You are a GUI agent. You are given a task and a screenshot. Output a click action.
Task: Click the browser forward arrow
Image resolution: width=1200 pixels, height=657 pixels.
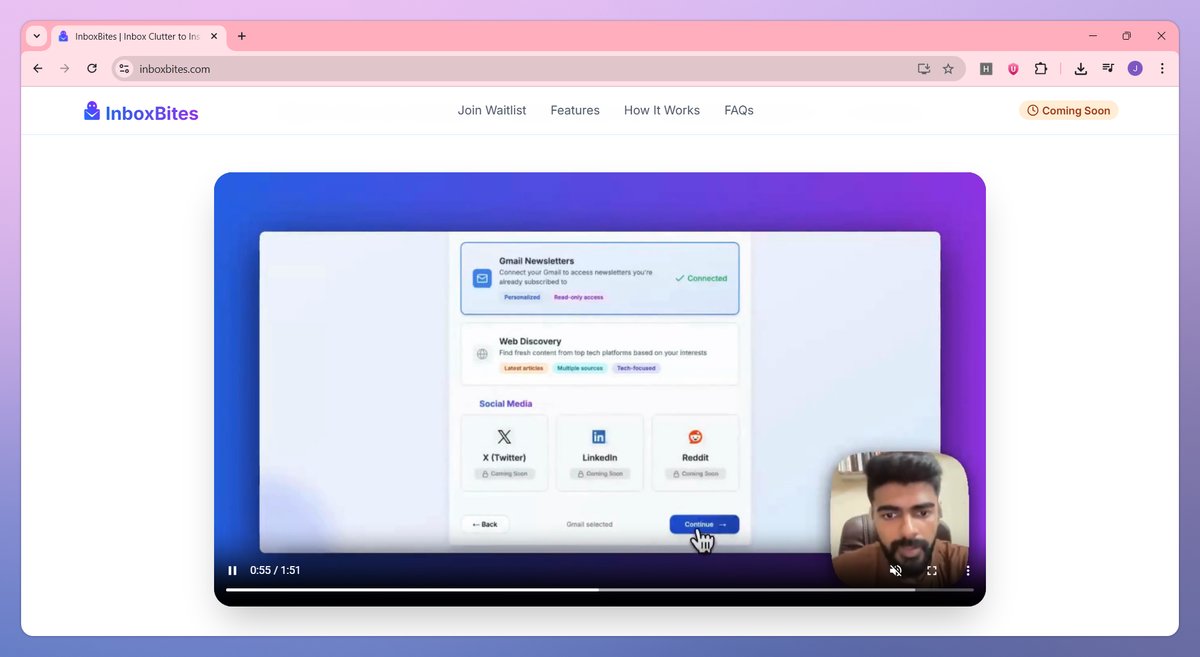pyautogui.click(x=65, y=69)
